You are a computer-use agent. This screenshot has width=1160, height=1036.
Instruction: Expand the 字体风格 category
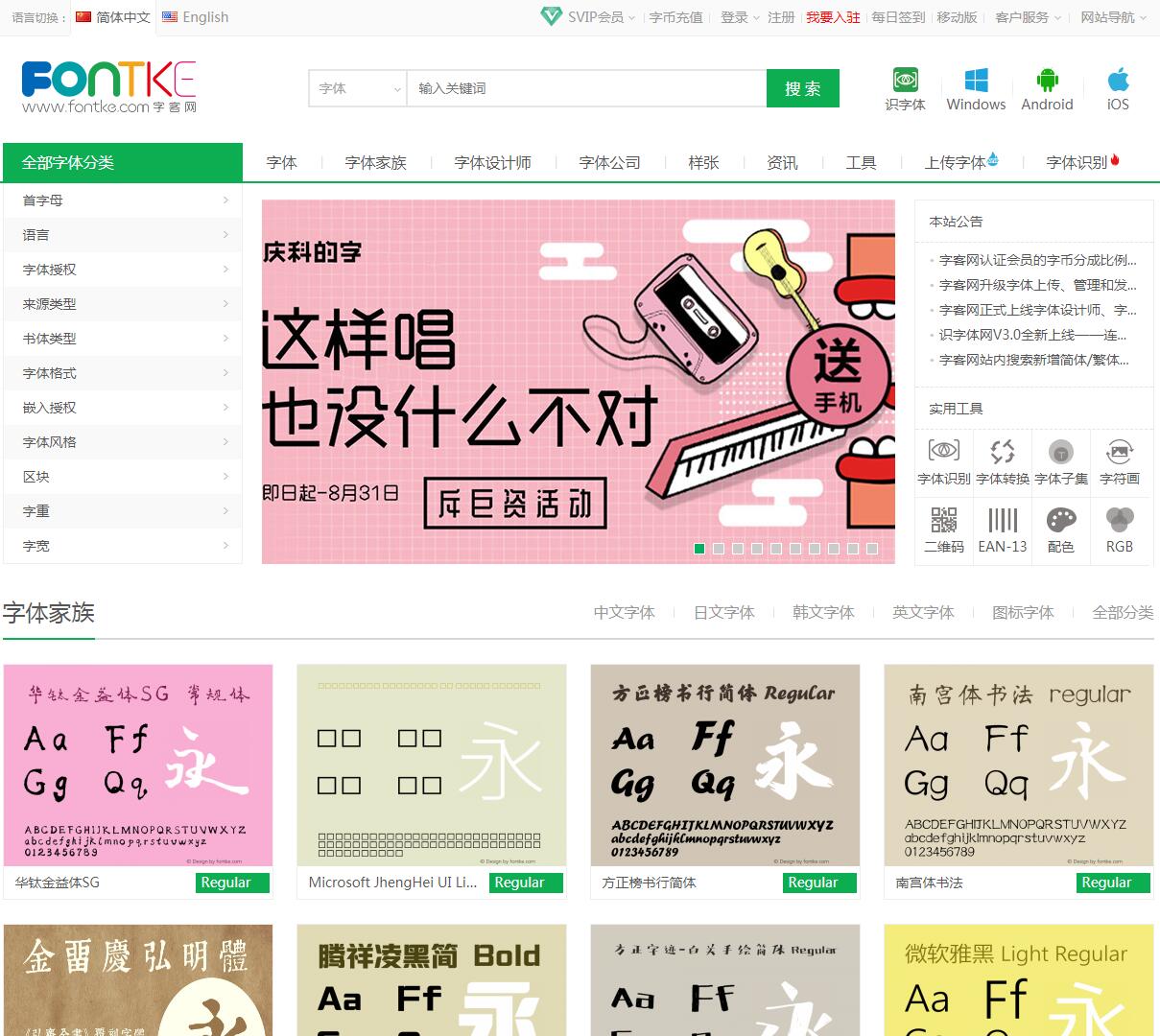point(123,442)
